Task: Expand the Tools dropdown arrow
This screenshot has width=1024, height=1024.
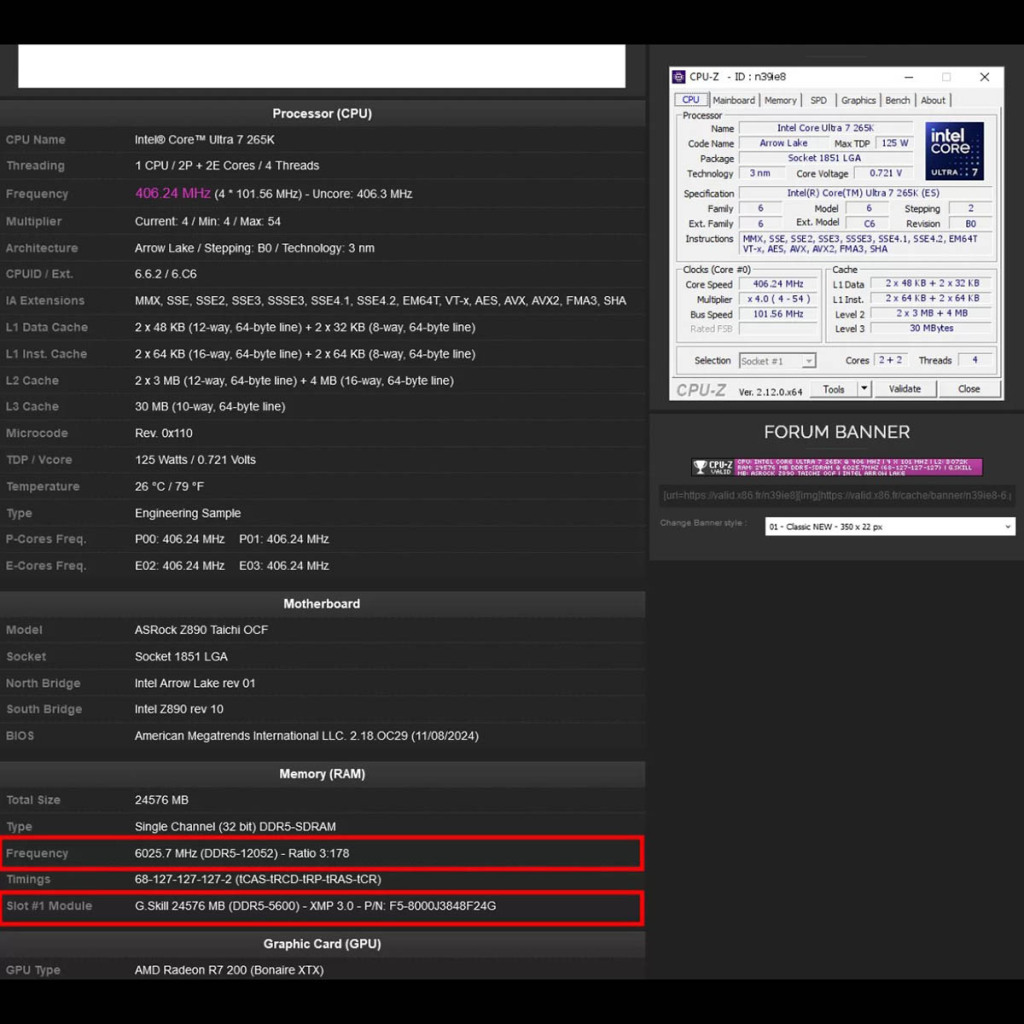Action: point(864,389)
